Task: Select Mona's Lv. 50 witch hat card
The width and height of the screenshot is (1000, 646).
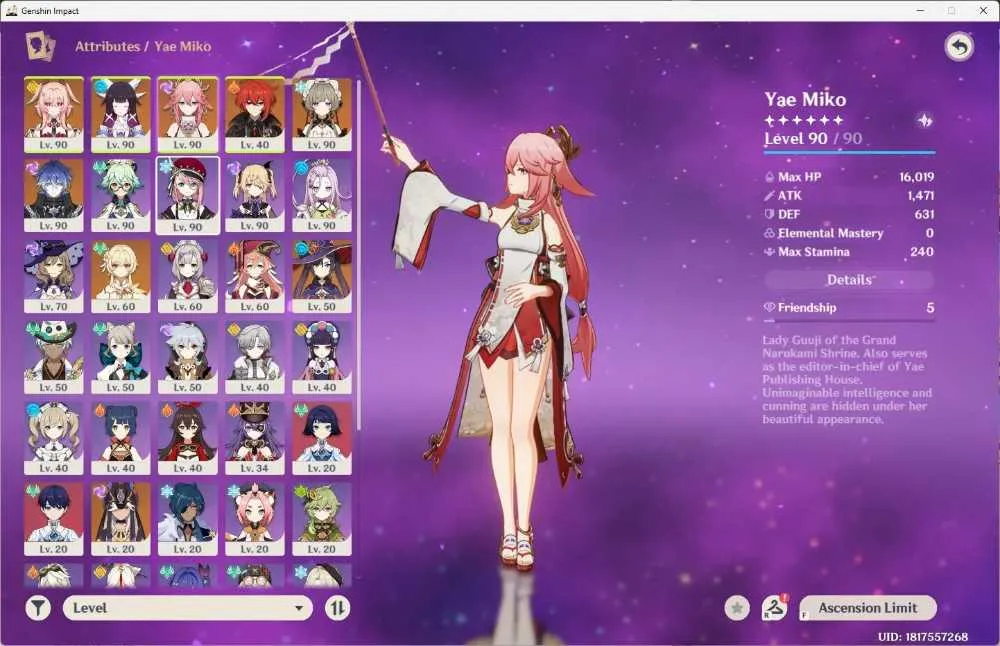Action: [322, 276]
